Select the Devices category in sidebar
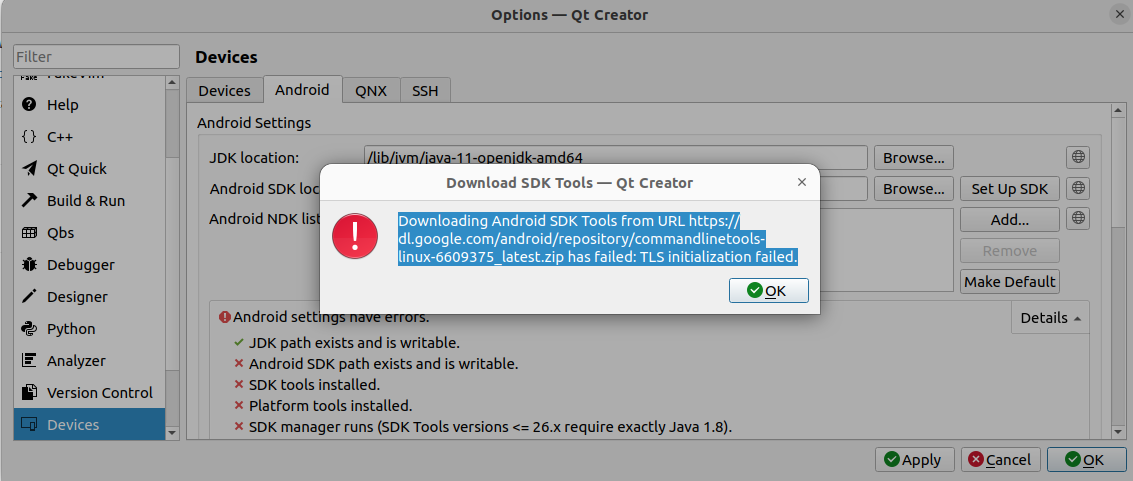 (89, 424)
